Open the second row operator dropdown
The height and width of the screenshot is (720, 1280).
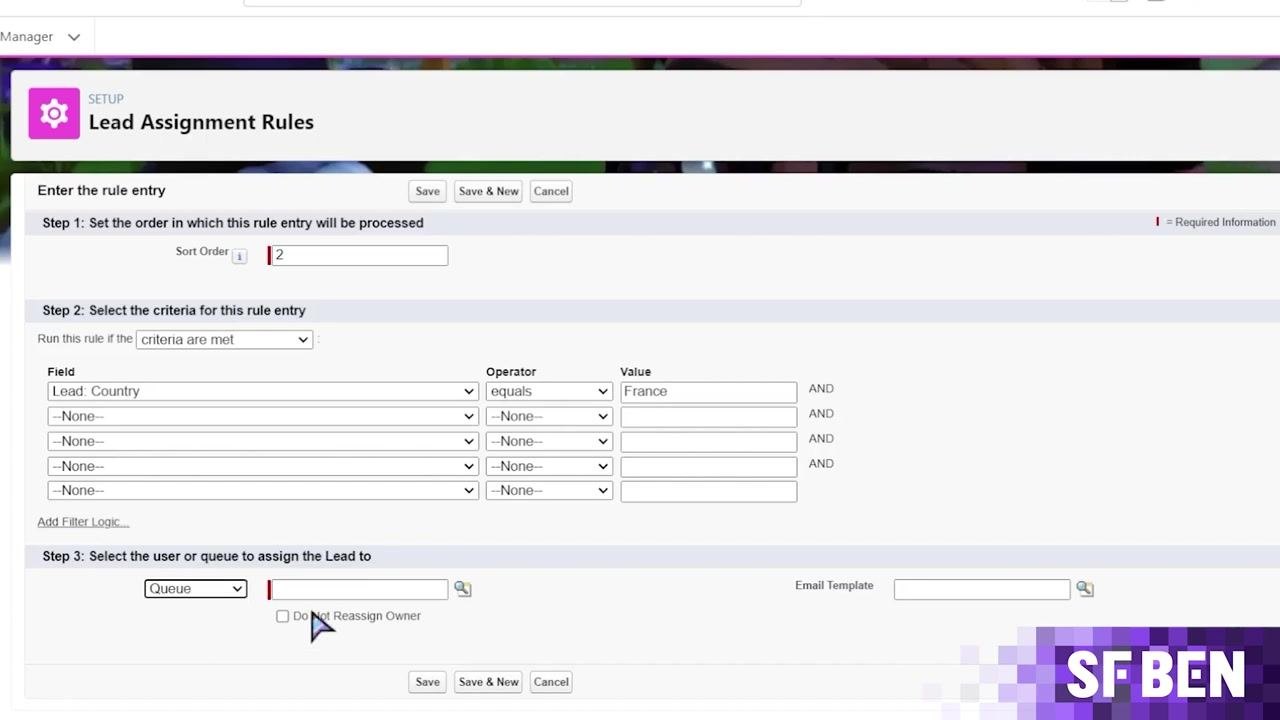549,416
